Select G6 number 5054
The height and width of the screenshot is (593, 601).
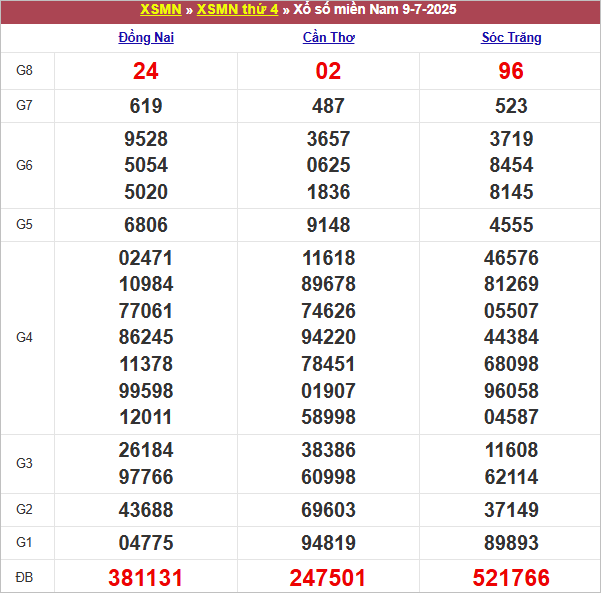146,165
